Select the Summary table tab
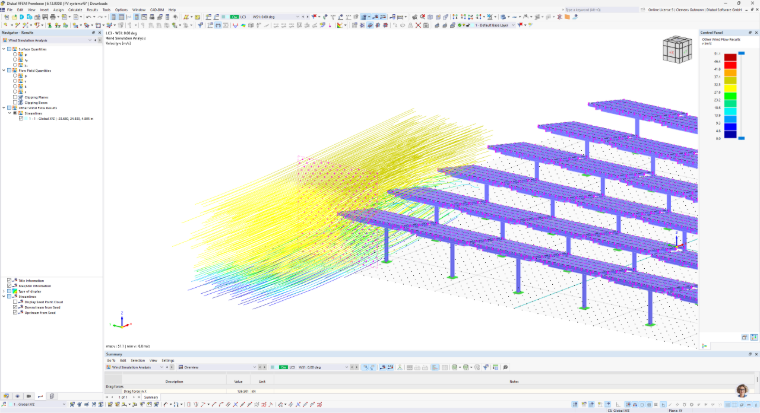Image resolution: width=760 pixels, height=413 pixels. [x=151, y=397]
